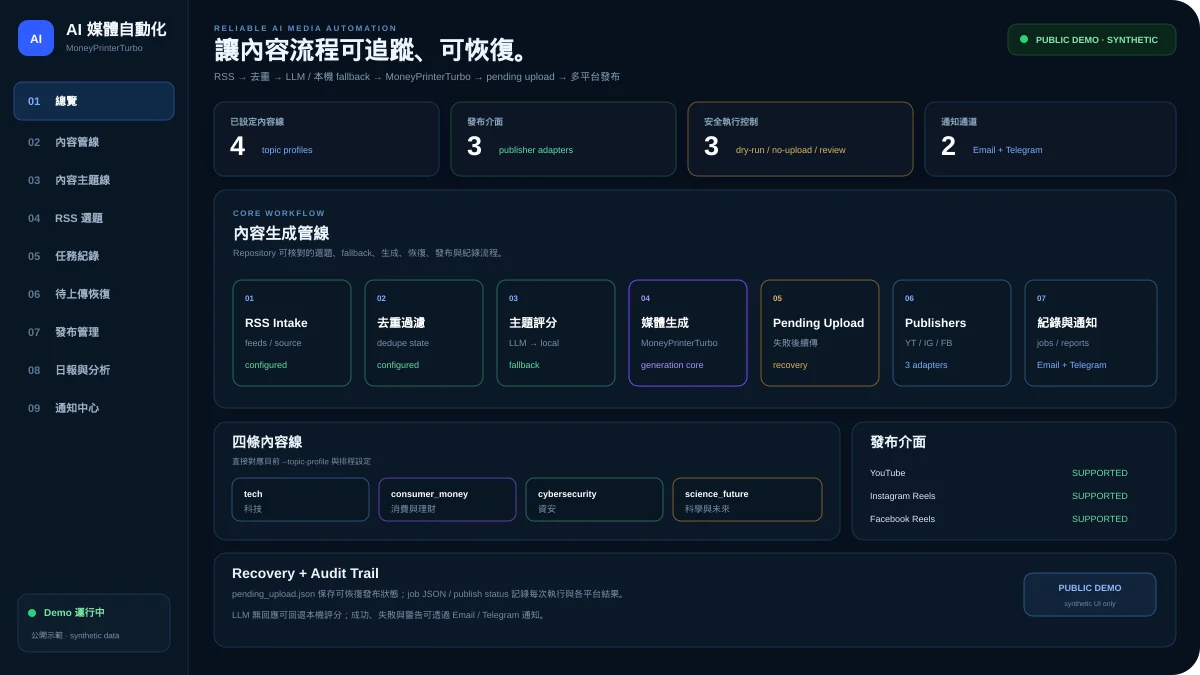The width and height of the screenshot is (1200, 675).
Task: Click the Email + Telegram label under 通知通道
Action: [1007, 150]
